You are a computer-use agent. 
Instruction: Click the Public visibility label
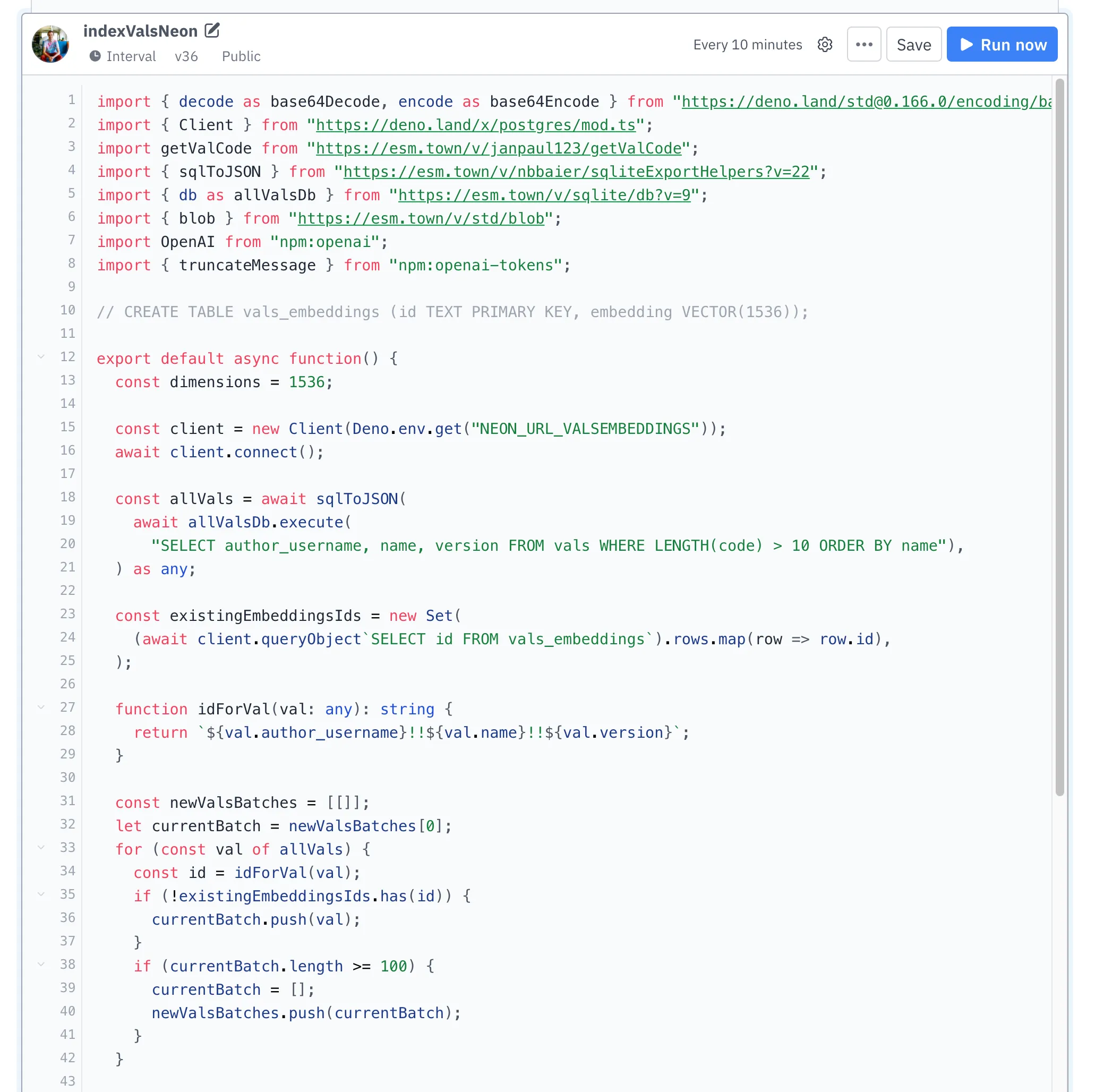coord(241,56)
